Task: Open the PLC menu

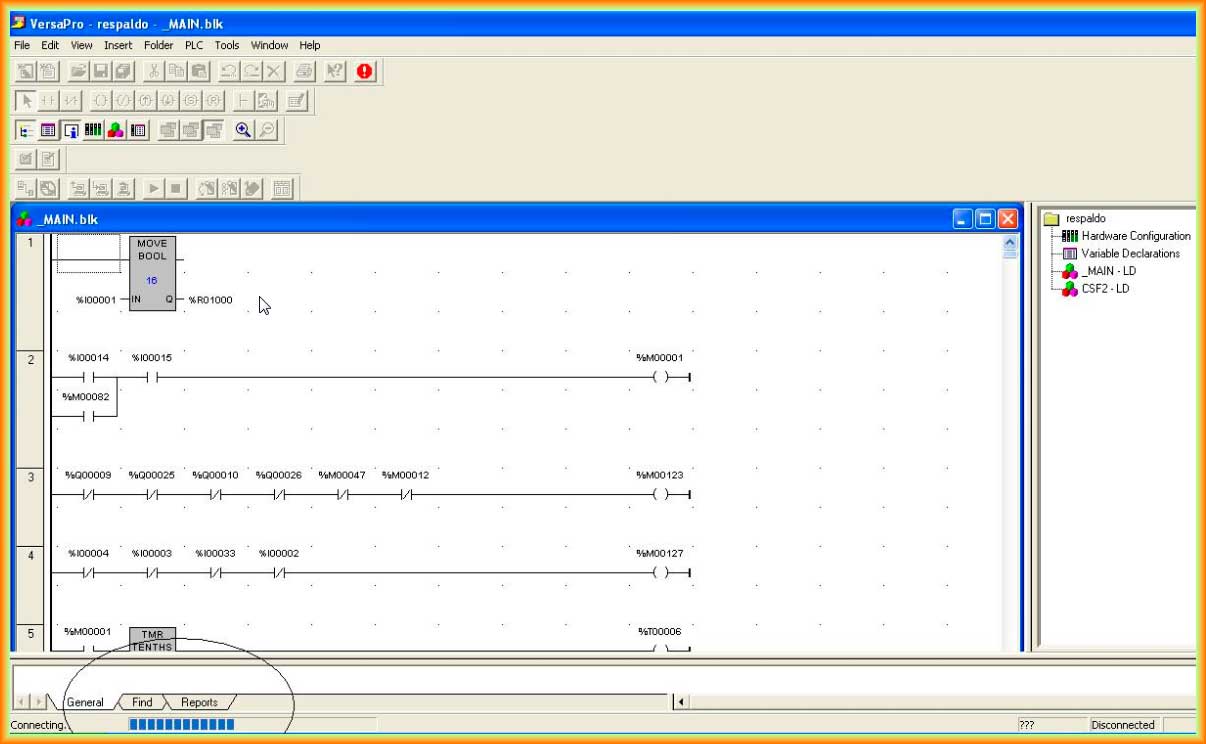Action: [193, 45]
